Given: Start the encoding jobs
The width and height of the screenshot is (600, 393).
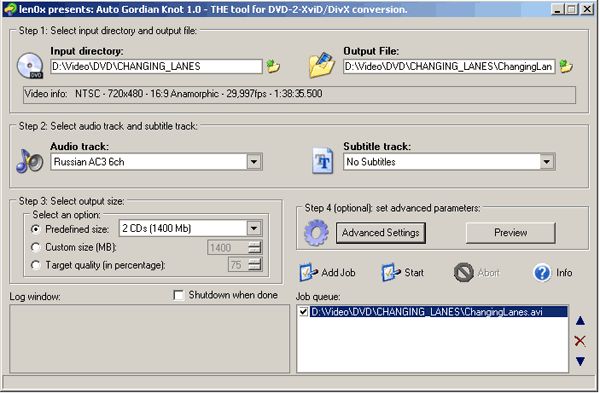Looking at the screenshot, I should (x=403, y=273).
